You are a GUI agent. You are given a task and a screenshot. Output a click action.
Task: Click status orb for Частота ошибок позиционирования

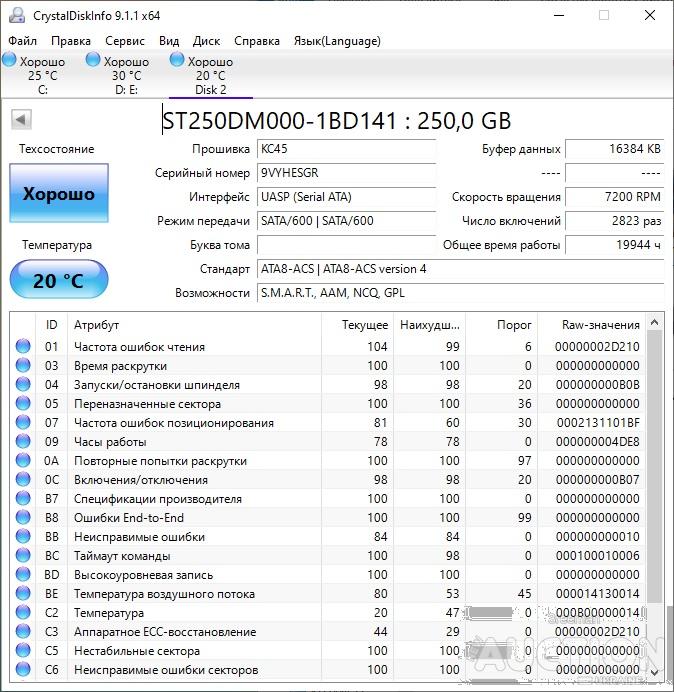pyautogui.click(x=23, y=422)
